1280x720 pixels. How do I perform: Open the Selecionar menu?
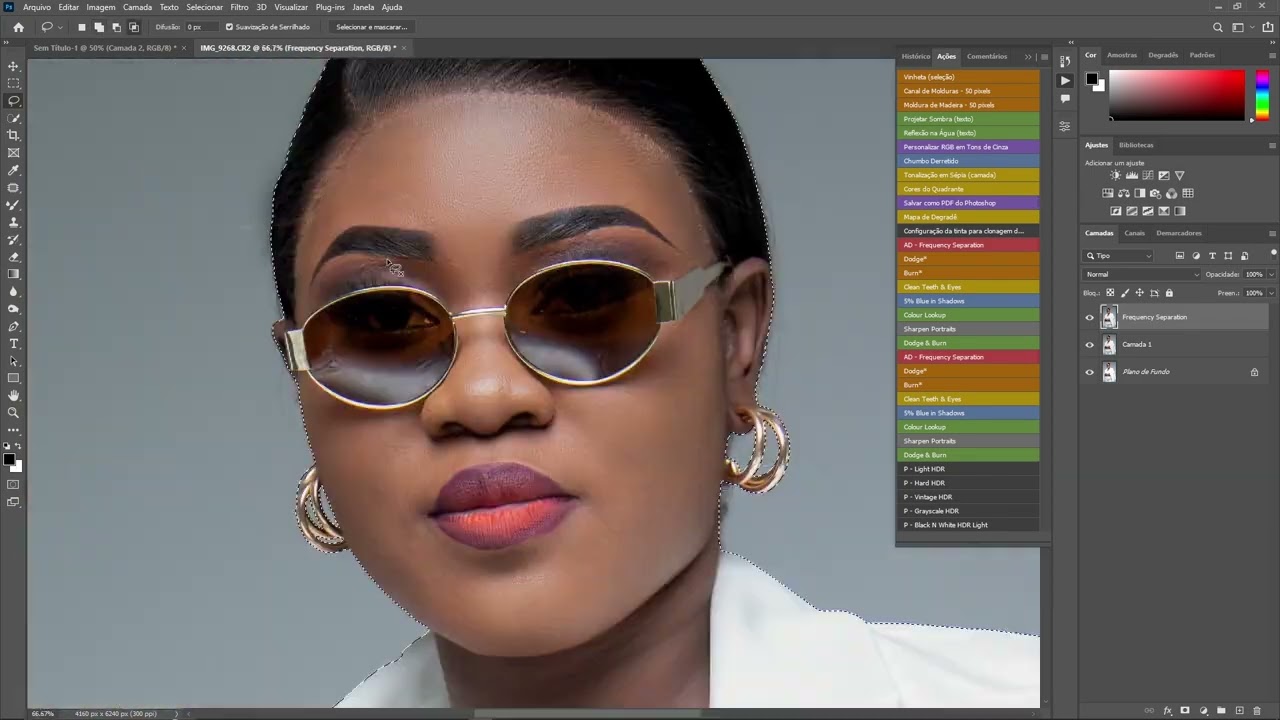[204, 7]
